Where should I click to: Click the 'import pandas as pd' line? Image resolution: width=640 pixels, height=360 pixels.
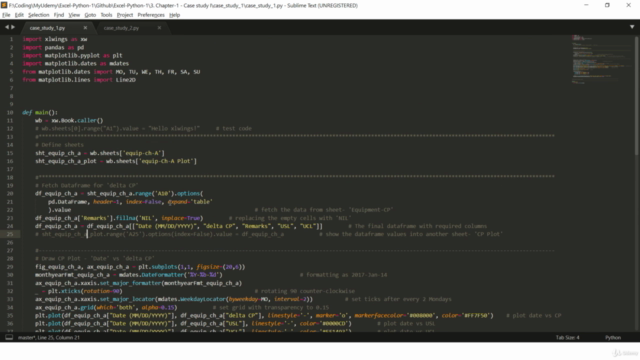pyautogui.click(x=53, y=47)
